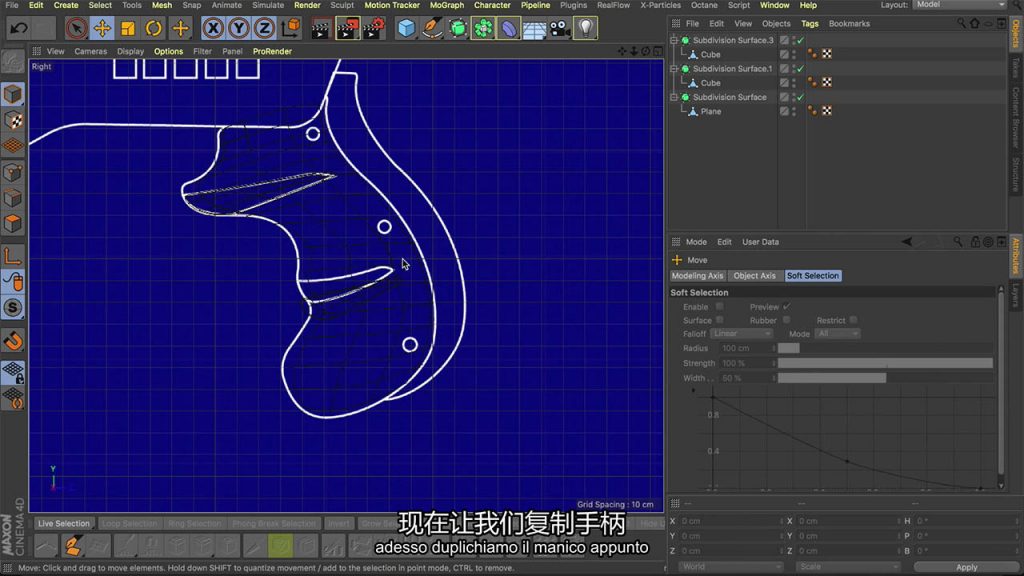Image resolution: width=1024 pixels, height=576 pixels.
Task: Select the Rotate tool icon
Action: coord(153,28)
